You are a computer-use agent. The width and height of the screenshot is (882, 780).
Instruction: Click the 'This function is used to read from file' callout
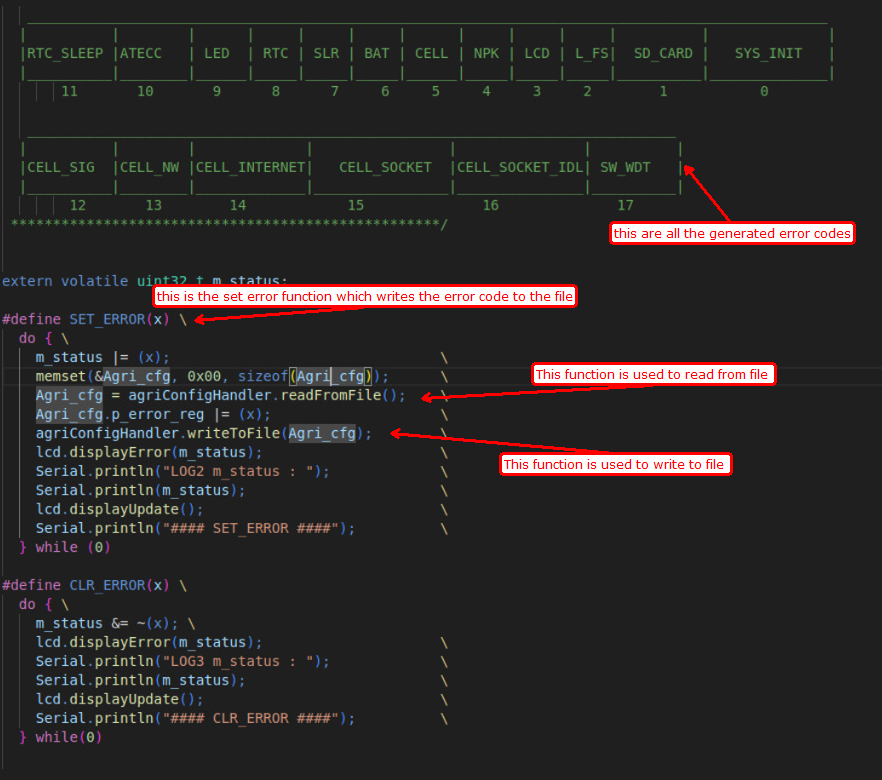[653, 373]
